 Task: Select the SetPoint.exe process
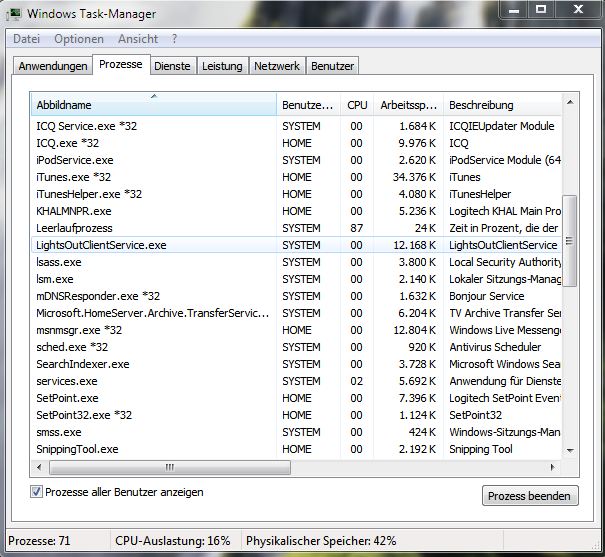pyautogui.click(x=296, y=398)
